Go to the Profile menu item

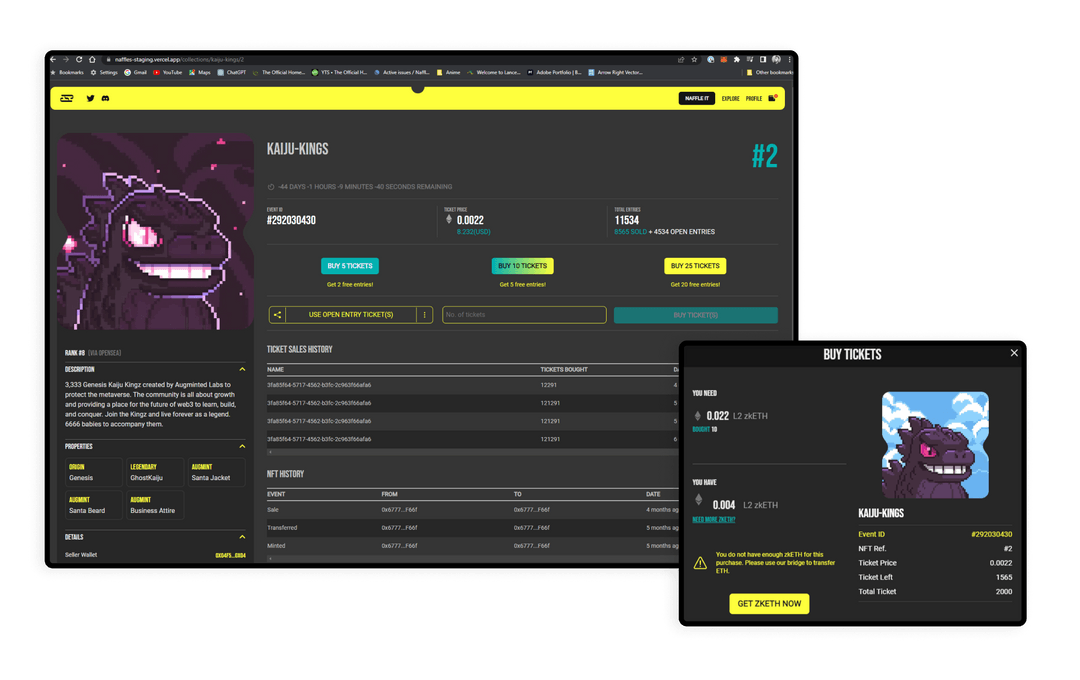753,98
